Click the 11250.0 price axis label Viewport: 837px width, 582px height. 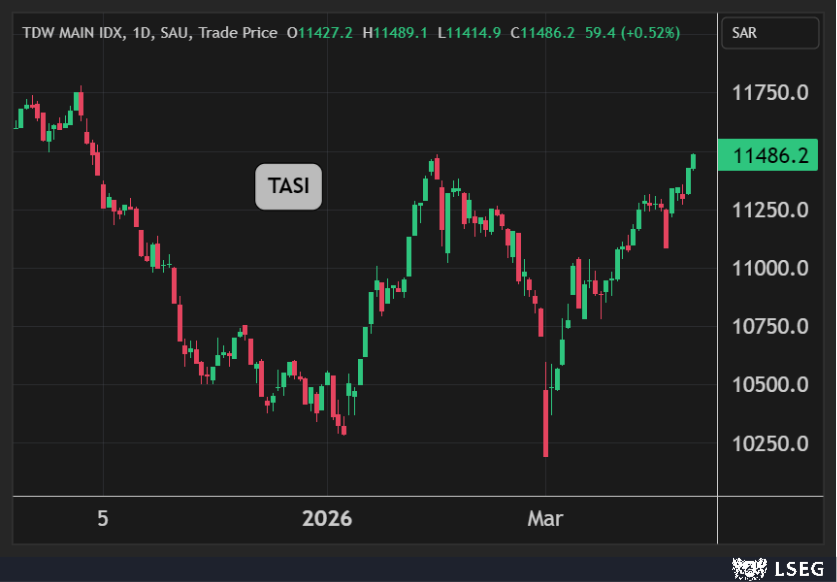point(769,210)
